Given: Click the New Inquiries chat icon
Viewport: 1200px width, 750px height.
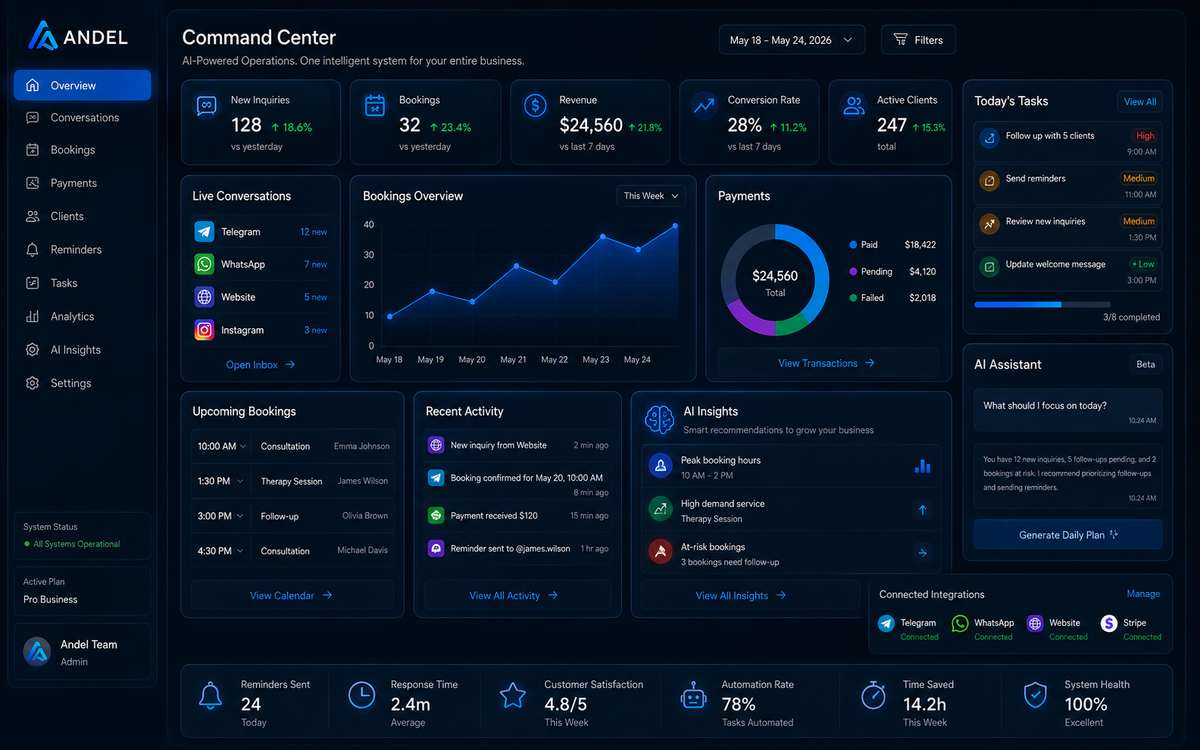Looking at the screenshot, I should point(206,106).
